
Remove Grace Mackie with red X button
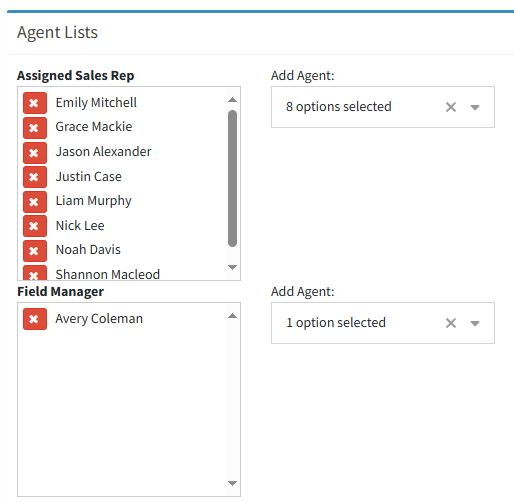35,128
